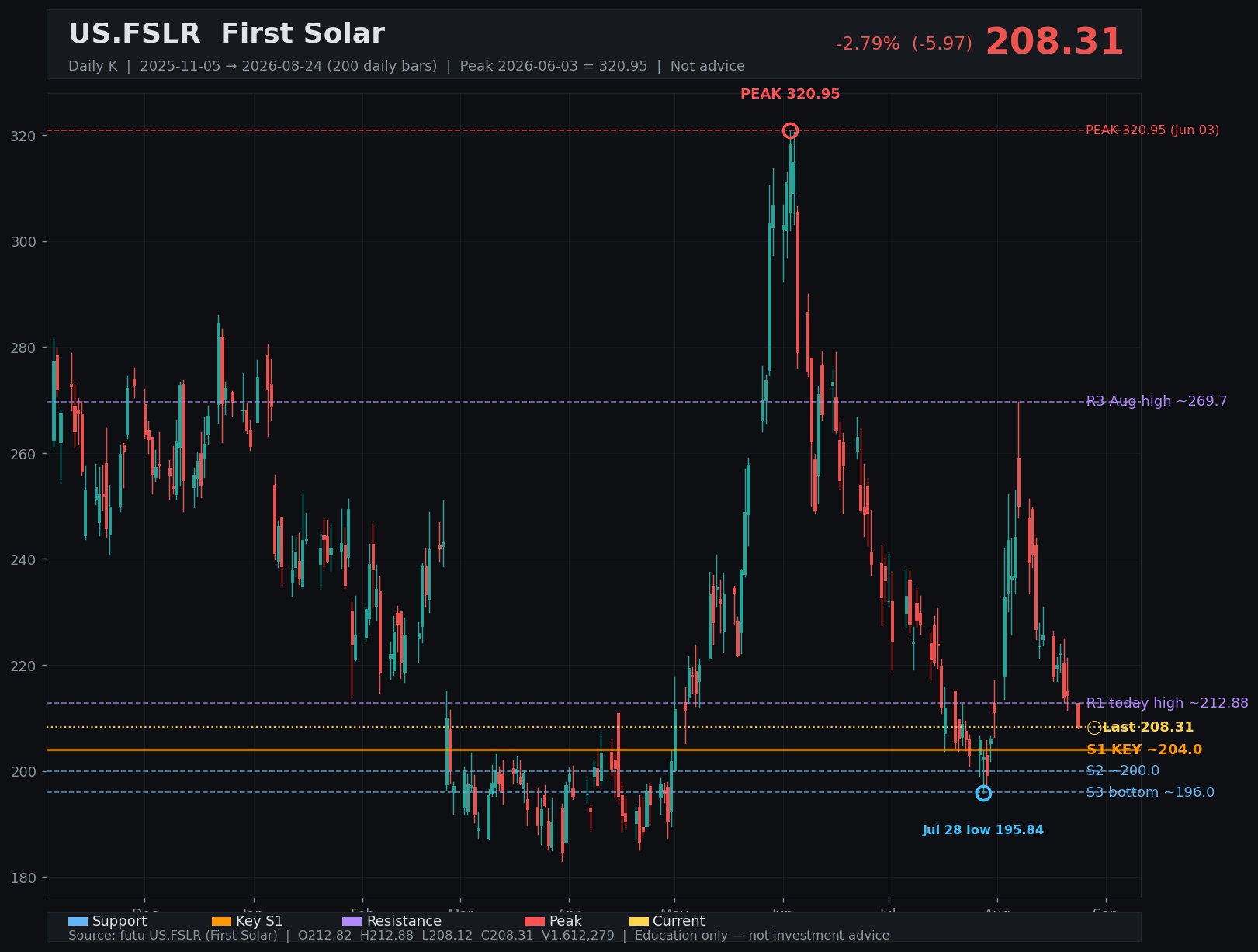The height and width of the screenshot is (952, 1258).
Task: Click "Daily K" in the header subtitle
Action: pyautogui.click(x=92, y=66)
